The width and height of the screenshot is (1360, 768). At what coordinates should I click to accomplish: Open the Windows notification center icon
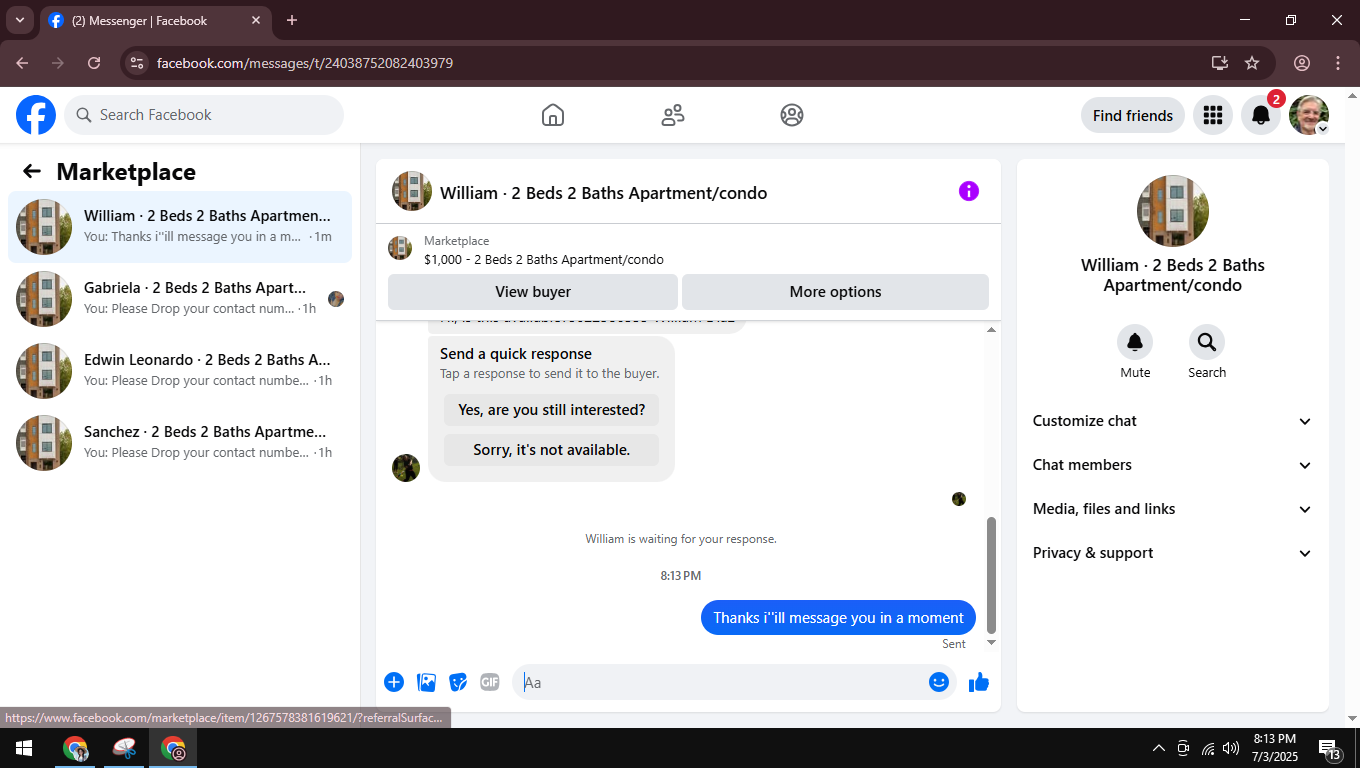click(1330, 748)
